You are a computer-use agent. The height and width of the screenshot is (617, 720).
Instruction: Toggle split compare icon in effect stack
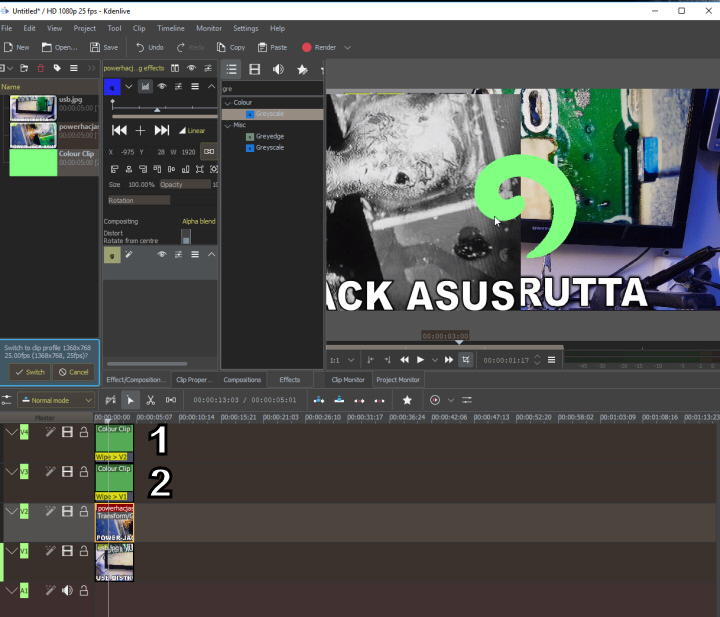point(175,68)
